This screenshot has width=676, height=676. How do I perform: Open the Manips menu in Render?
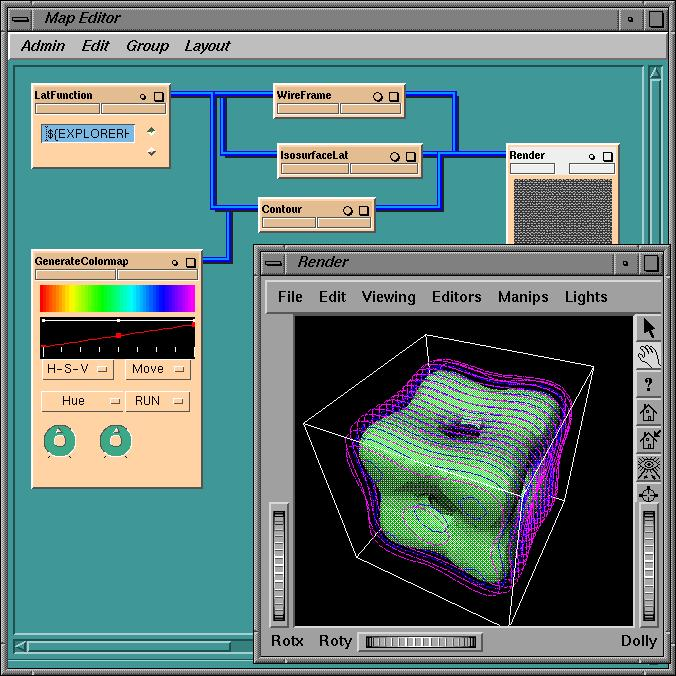[x=524, y=297]
